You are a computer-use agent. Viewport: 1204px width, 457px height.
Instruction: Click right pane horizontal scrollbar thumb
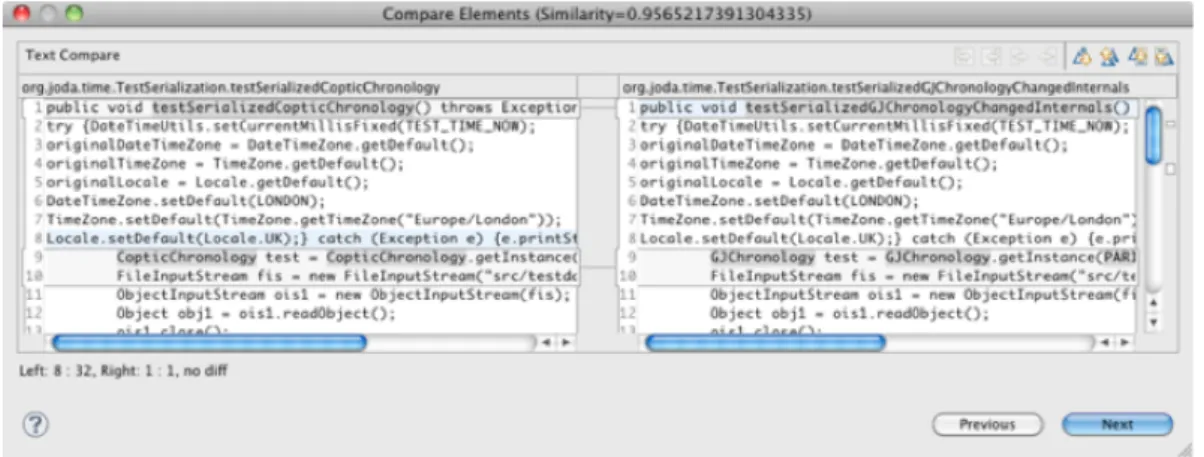coord(766,342)
